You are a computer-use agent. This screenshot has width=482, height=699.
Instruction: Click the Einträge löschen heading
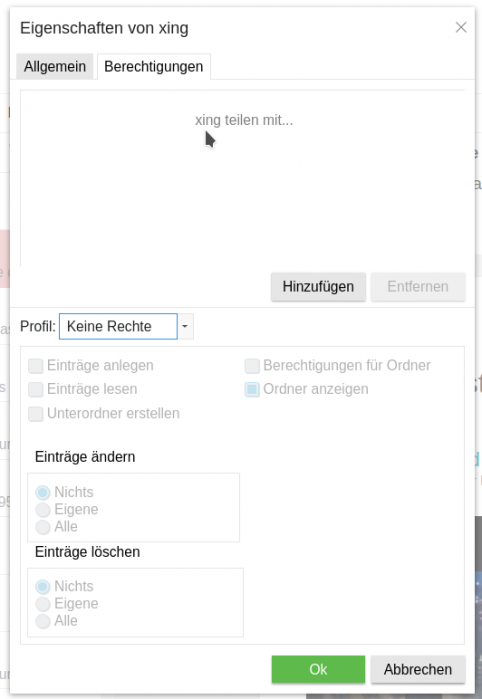click(x=87, y=552)
